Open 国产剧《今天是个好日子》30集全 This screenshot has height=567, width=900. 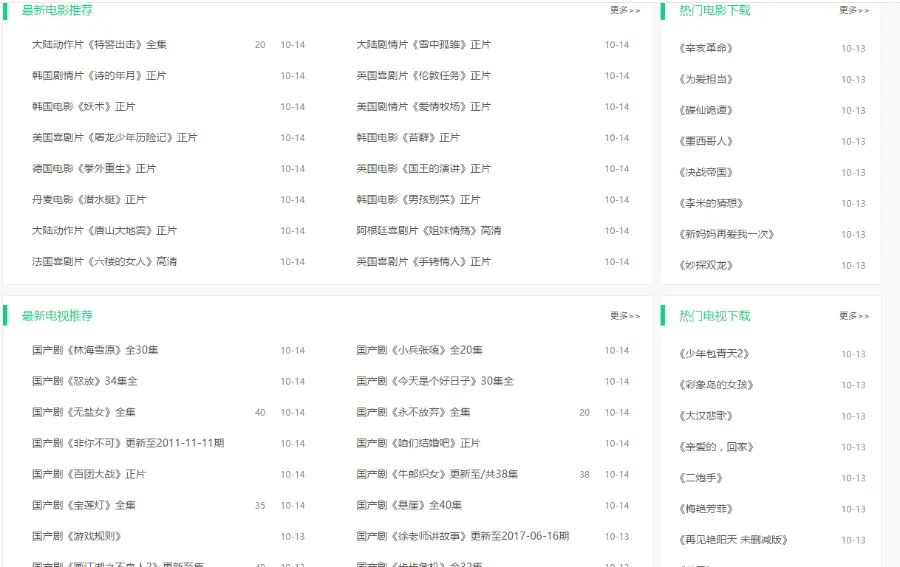point(435,381)
